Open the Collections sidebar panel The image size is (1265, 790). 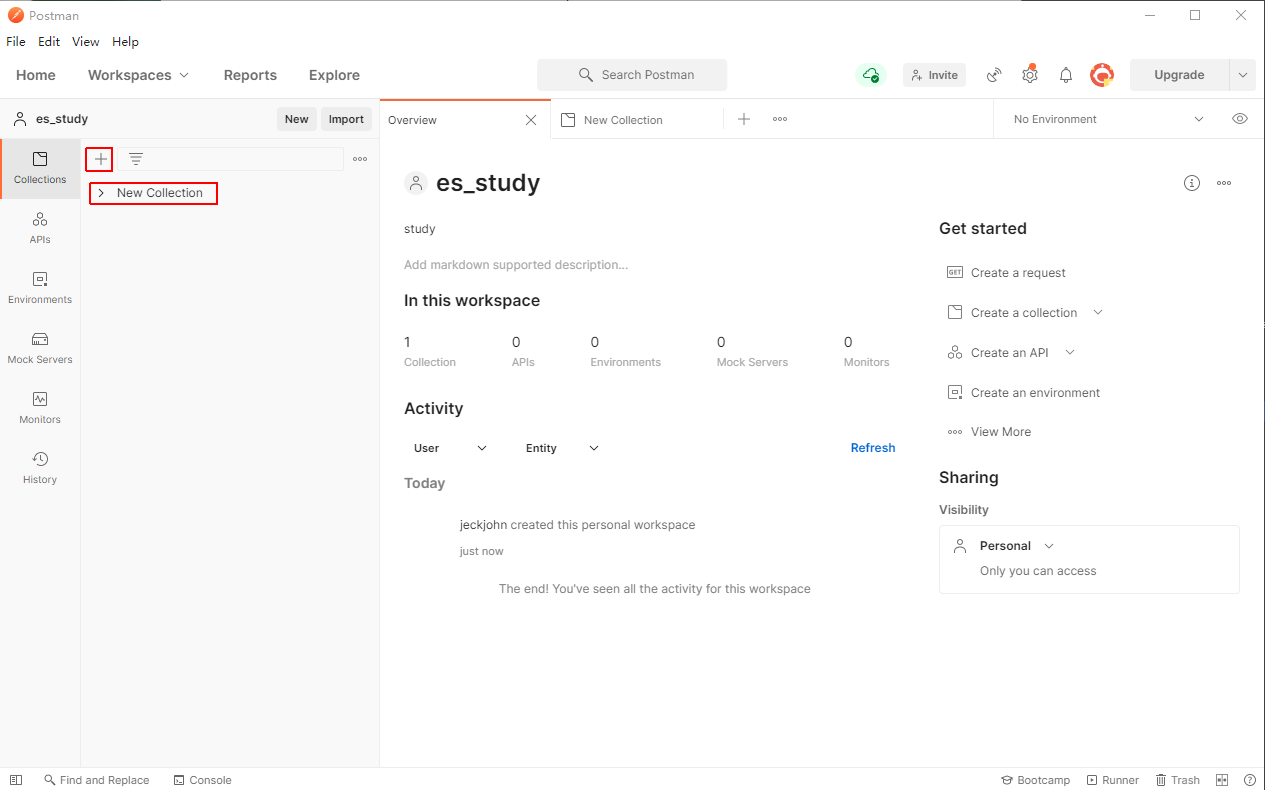(x=40, y=168)
